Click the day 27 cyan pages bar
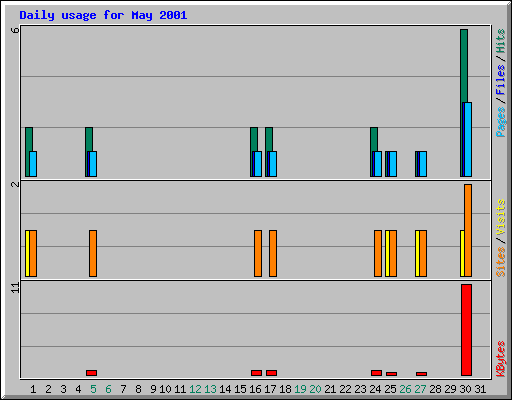This screenshot has width=512, height=400. [423, 164]
